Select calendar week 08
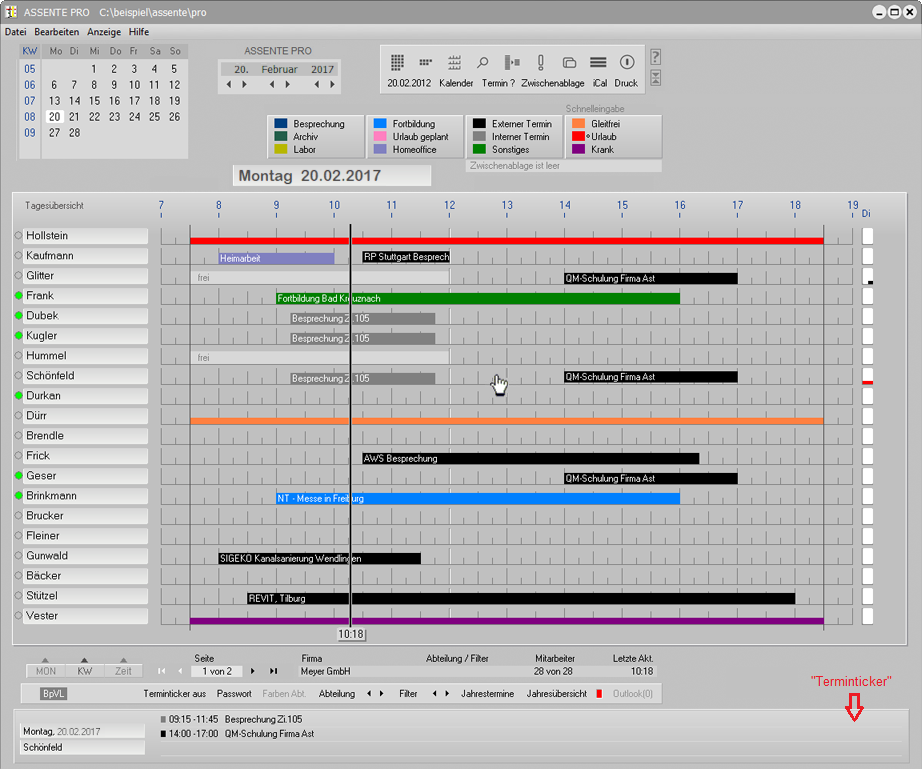This screenshot has width=922, height=769. click(x=29, y=117)
